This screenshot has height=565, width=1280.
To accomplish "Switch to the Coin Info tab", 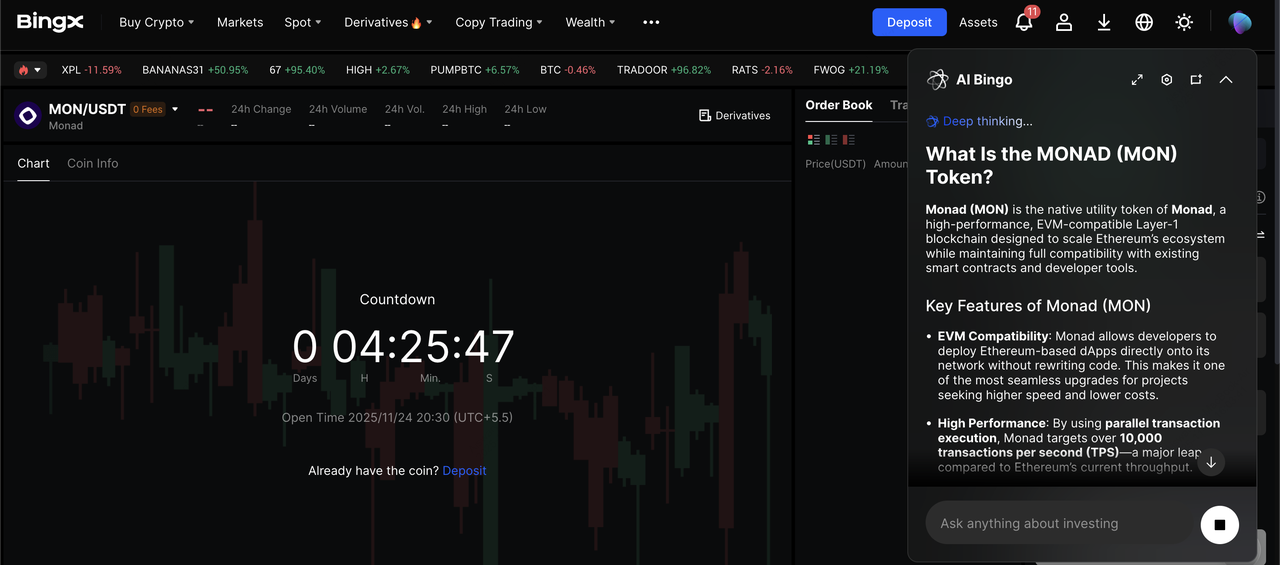I will click(92, 163).
